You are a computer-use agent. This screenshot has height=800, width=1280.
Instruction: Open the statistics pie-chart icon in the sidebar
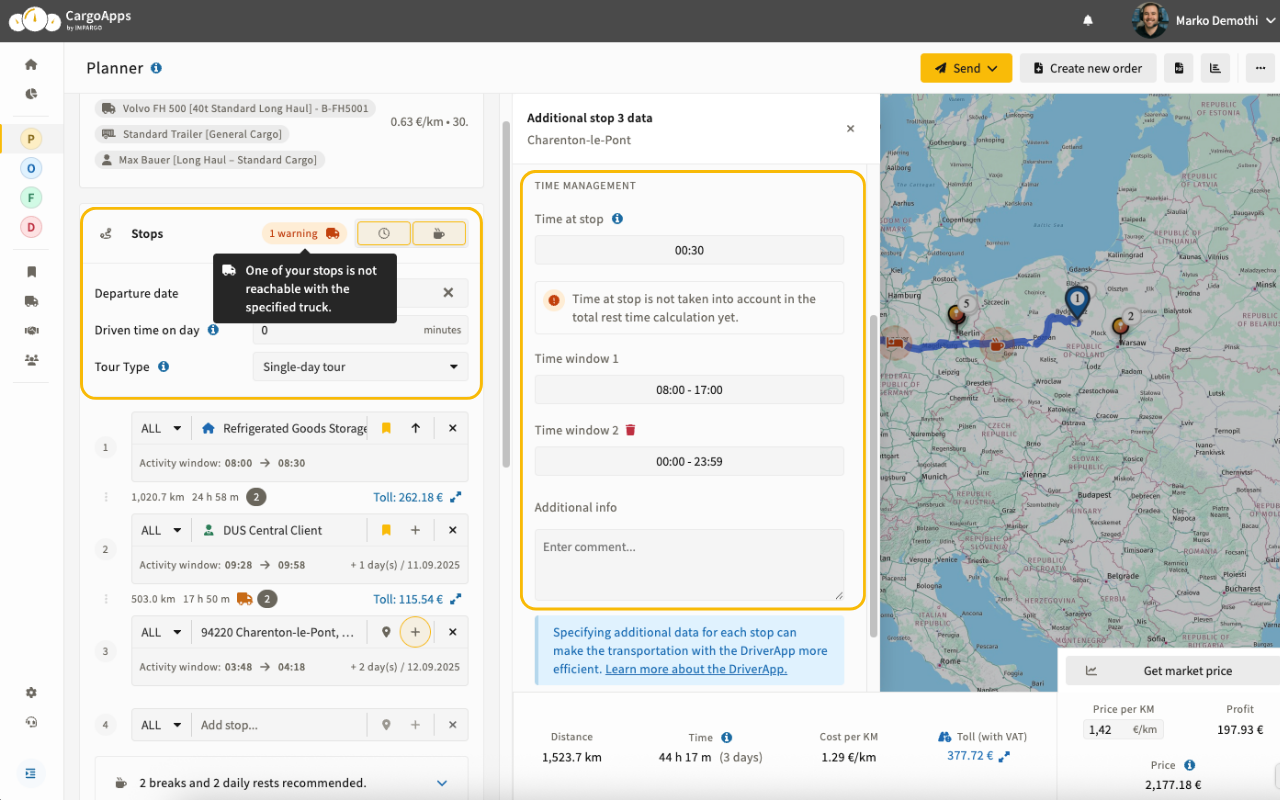30,93
